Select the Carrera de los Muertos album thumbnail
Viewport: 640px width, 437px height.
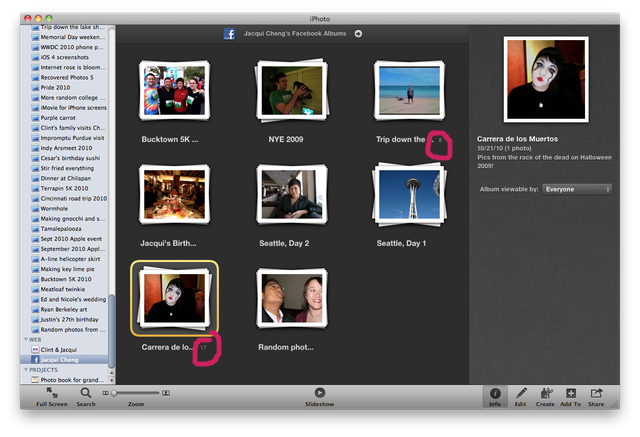pyautogui.click(x=174, y=299)
